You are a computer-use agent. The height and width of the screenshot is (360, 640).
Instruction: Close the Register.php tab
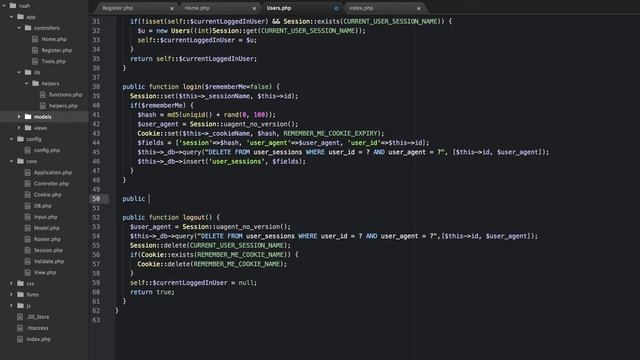click(172, 8)
